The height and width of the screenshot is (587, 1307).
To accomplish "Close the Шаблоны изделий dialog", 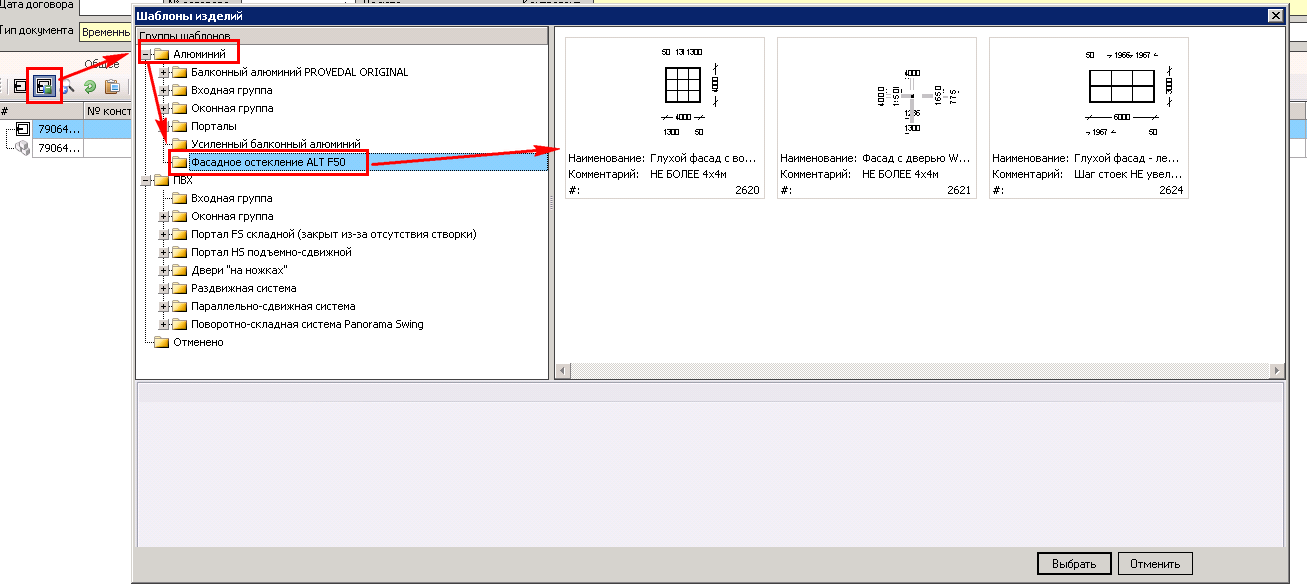I will [1274, 16].
